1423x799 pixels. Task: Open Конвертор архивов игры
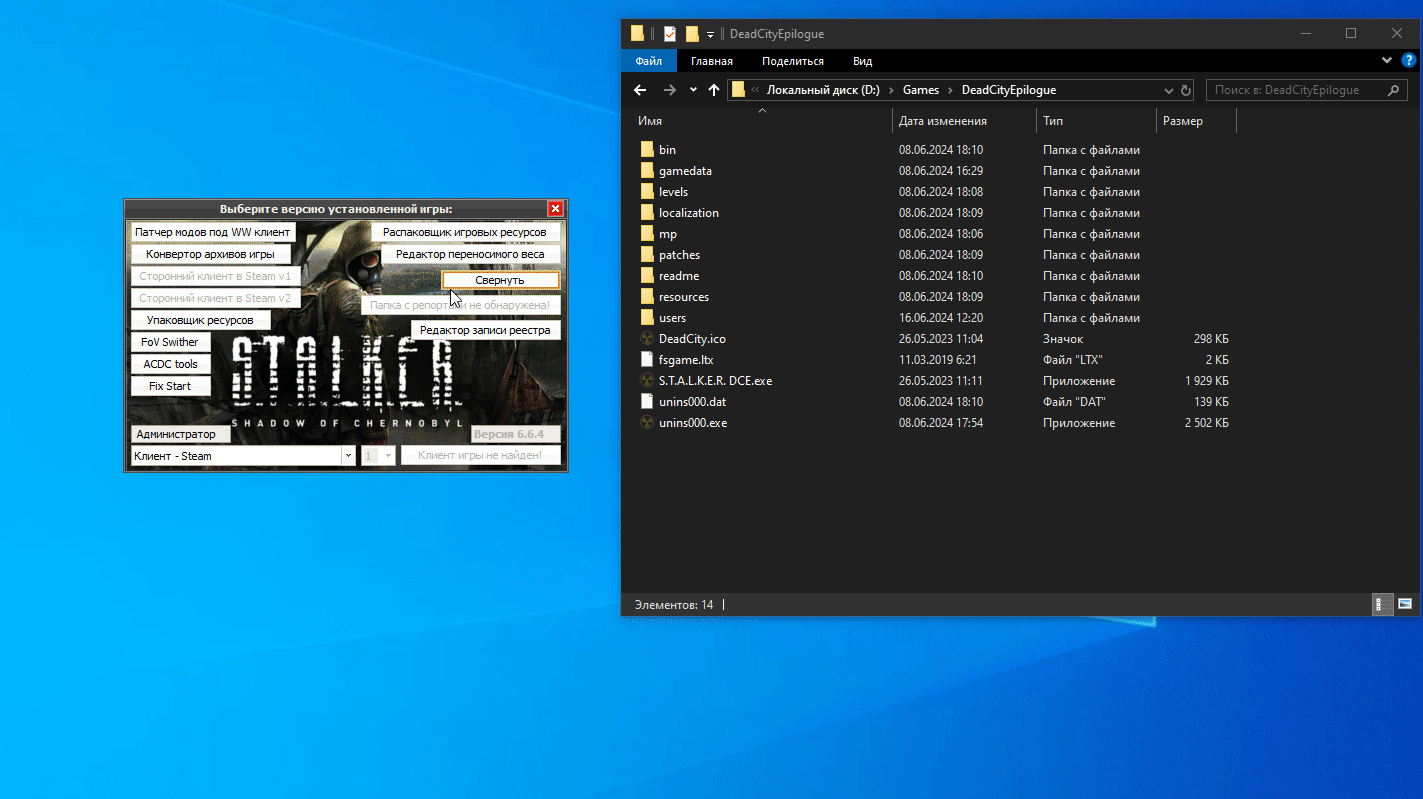tap(210, 254)
